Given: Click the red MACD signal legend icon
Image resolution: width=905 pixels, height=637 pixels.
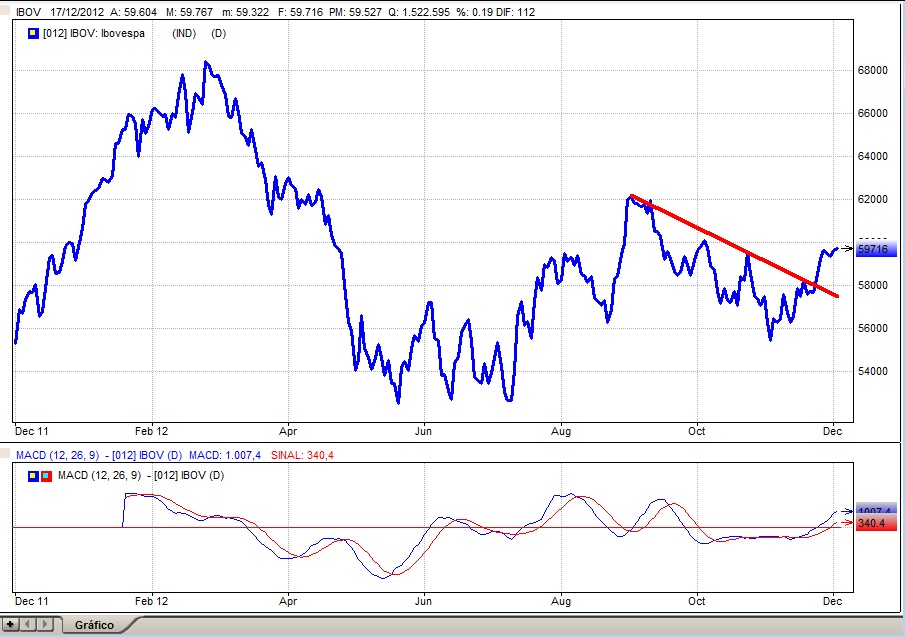Looking at the screenshot, I should pos(46,473).
